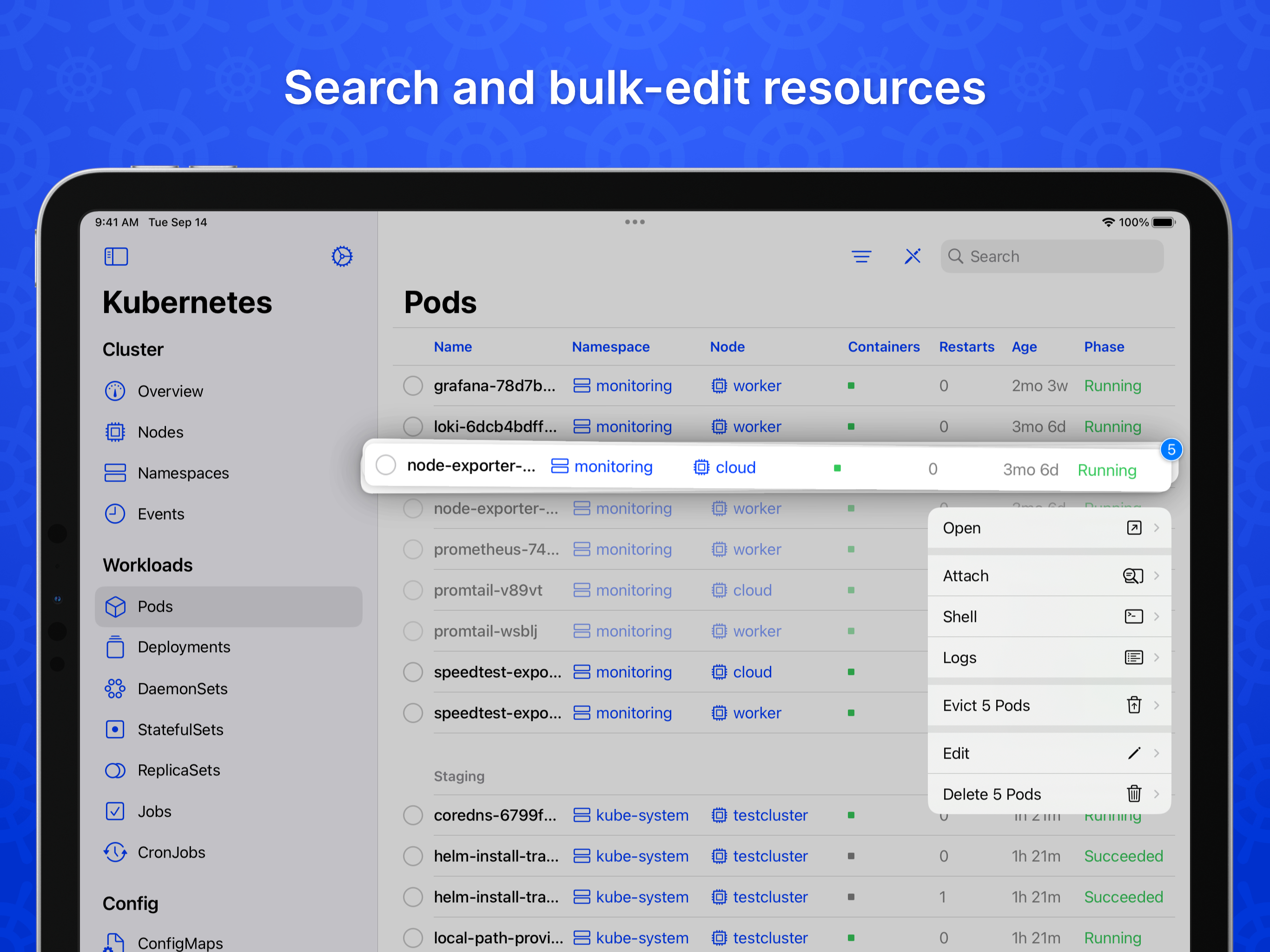Click the X tools icon beside search
Image resolution: width=1270 pixels, height=952 pixels.
click(913, 256)
